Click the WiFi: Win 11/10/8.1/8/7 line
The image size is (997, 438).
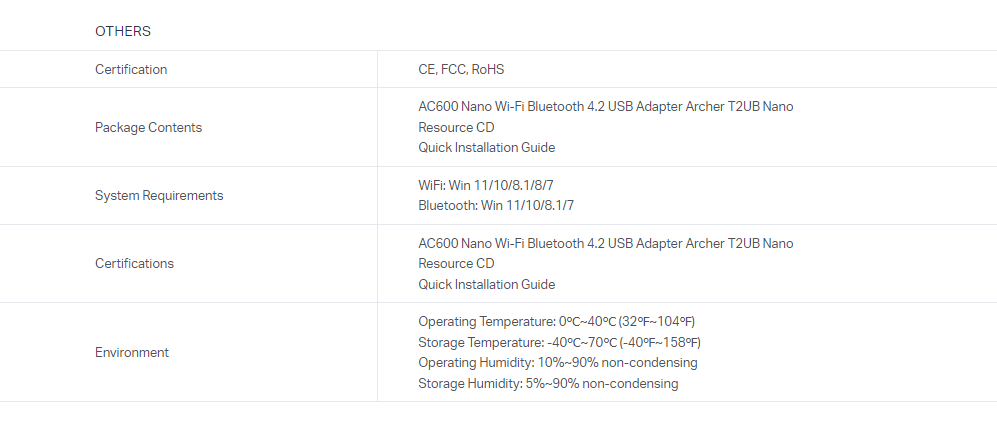coord(486,185)
